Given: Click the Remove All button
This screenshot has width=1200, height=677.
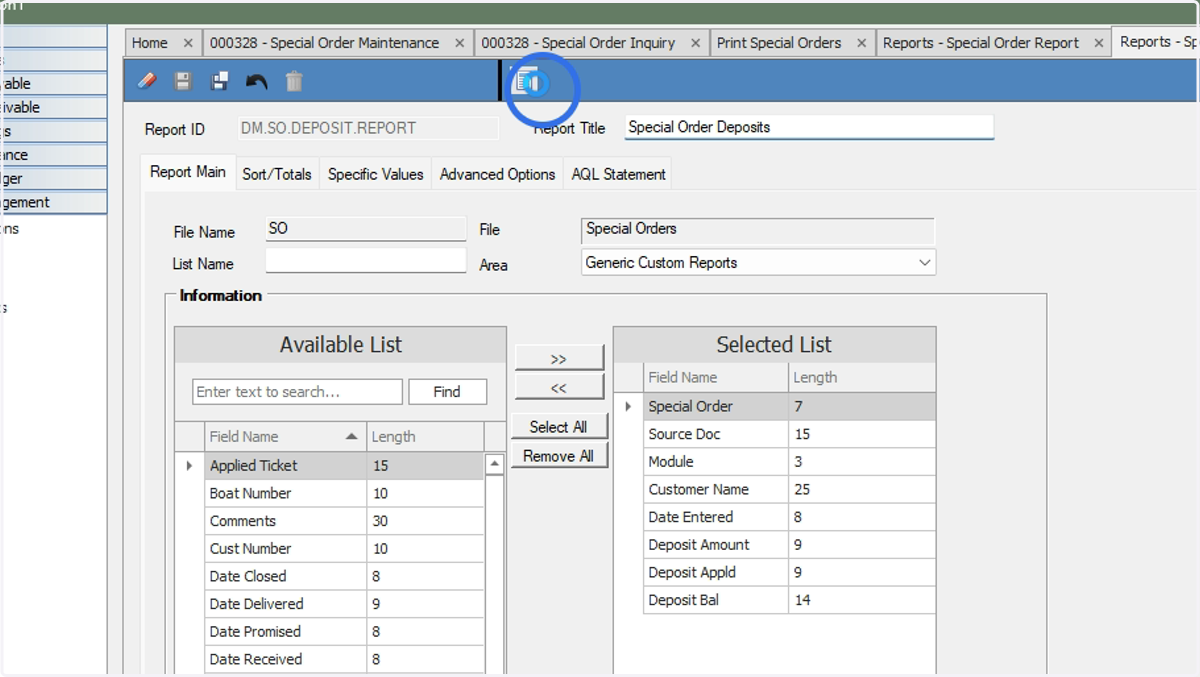Looking at the screenshot, I should coord(559,456).
